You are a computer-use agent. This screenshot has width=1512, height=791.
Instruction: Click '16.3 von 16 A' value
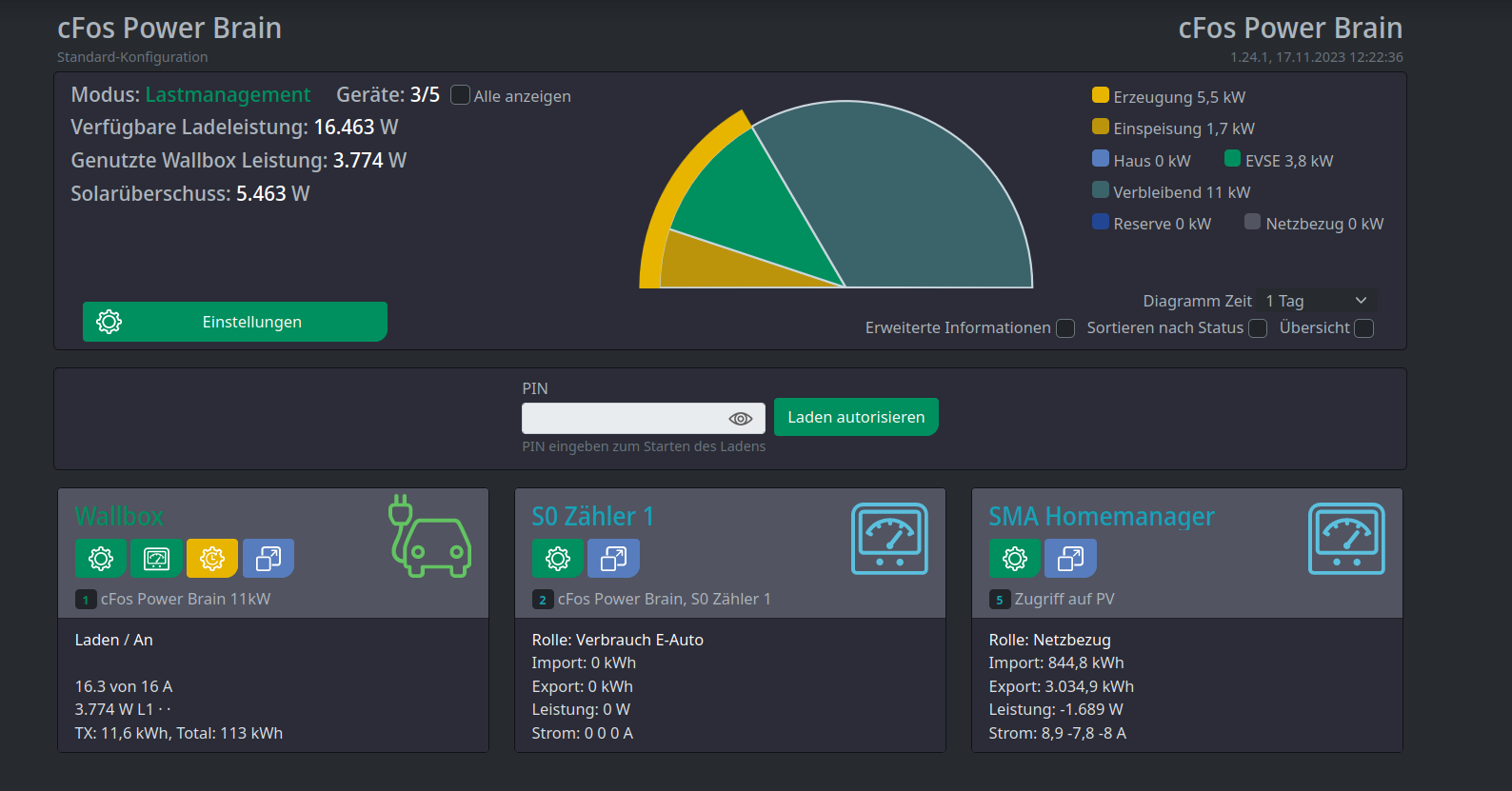(124, 686)
